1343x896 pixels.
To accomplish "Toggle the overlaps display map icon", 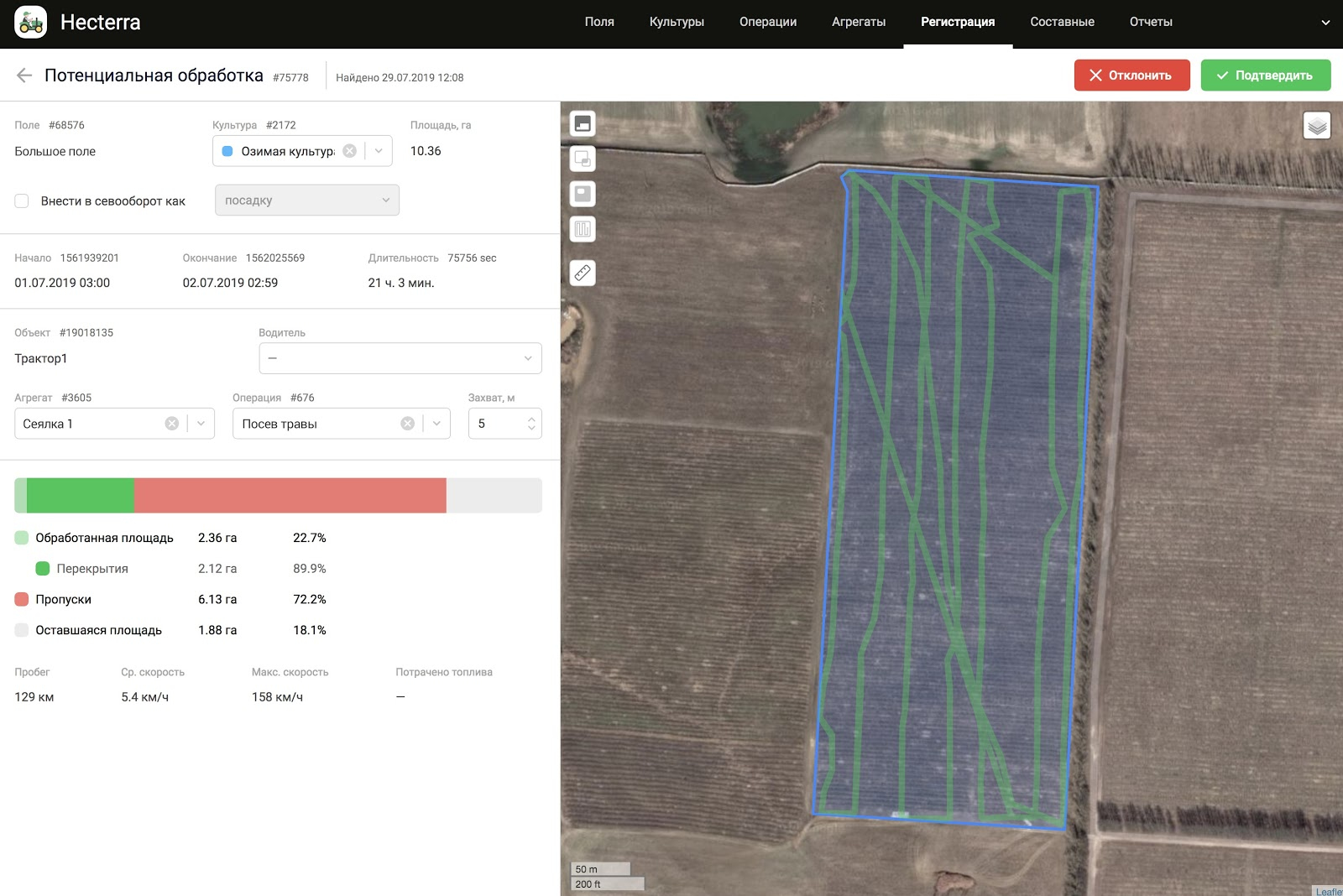I will (x=583, y=159).
